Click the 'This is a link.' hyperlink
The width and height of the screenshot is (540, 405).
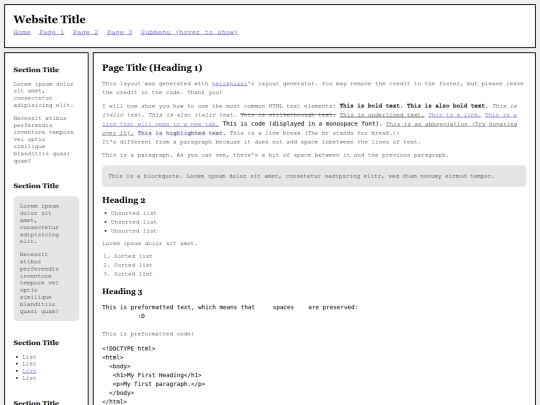455,115
